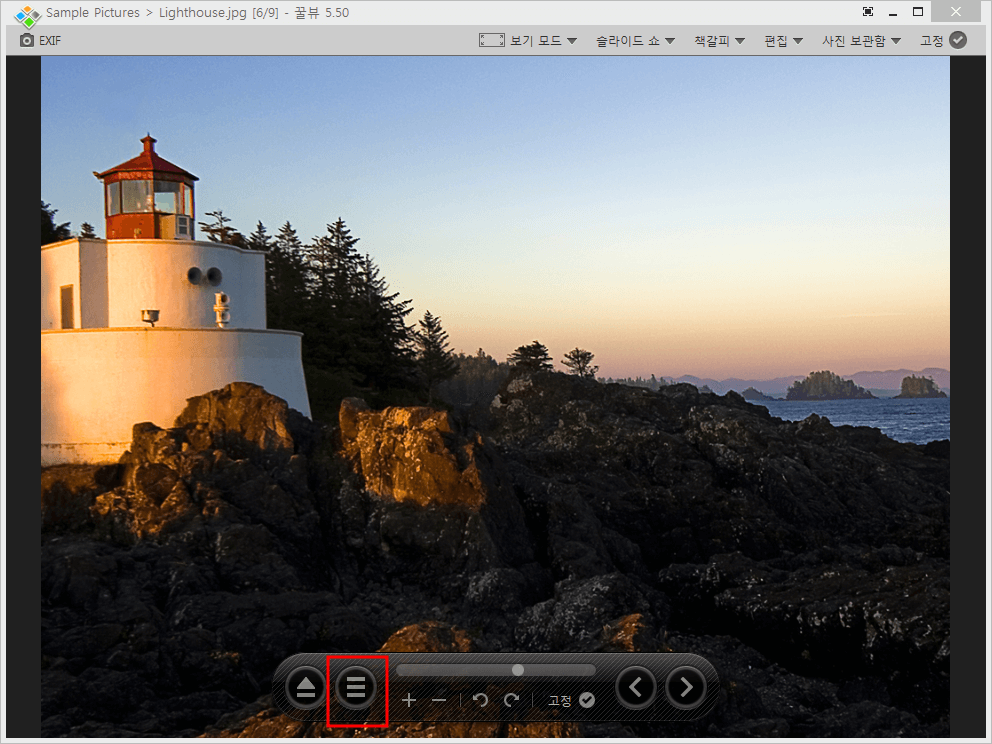This screenshot has width=992, height=744.
Task: Go to previous image arrow
Action: pos(636,687)
